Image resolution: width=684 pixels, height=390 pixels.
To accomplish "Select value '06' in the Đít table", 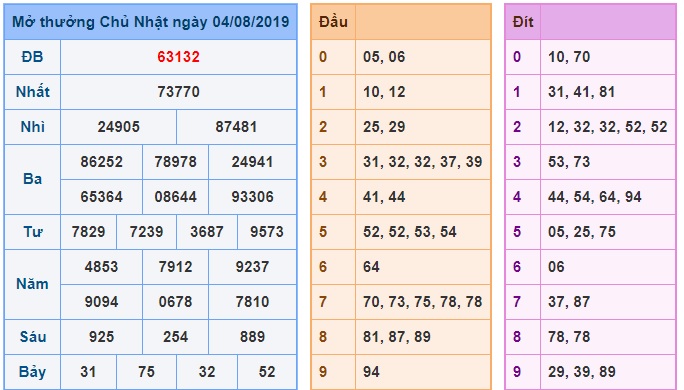I will coord(556,267).
